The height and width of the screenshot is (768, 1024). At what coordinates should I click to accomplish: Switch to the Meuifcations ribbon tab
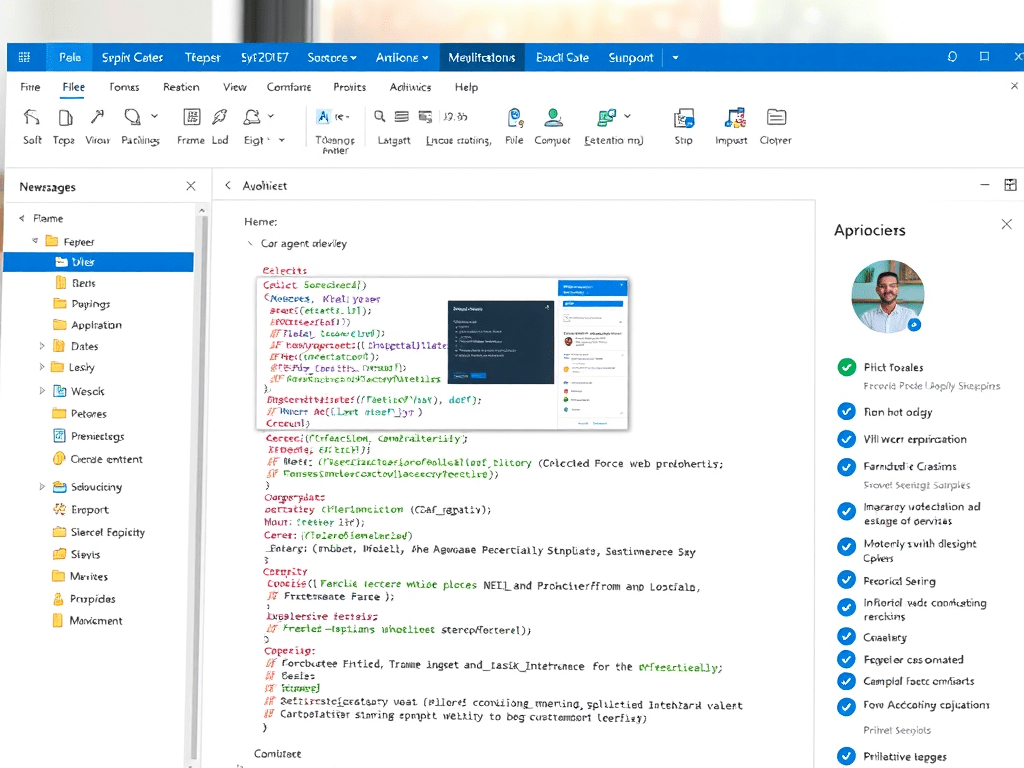(482, 57)
